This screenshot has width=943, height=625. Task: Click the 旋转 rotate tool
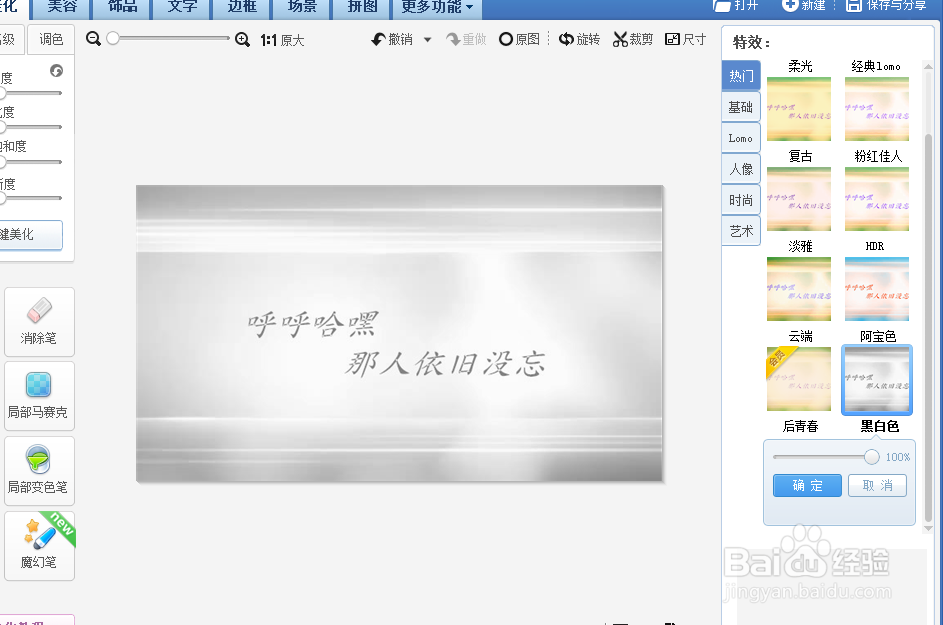pyautogui.click(x=579, y=39)
